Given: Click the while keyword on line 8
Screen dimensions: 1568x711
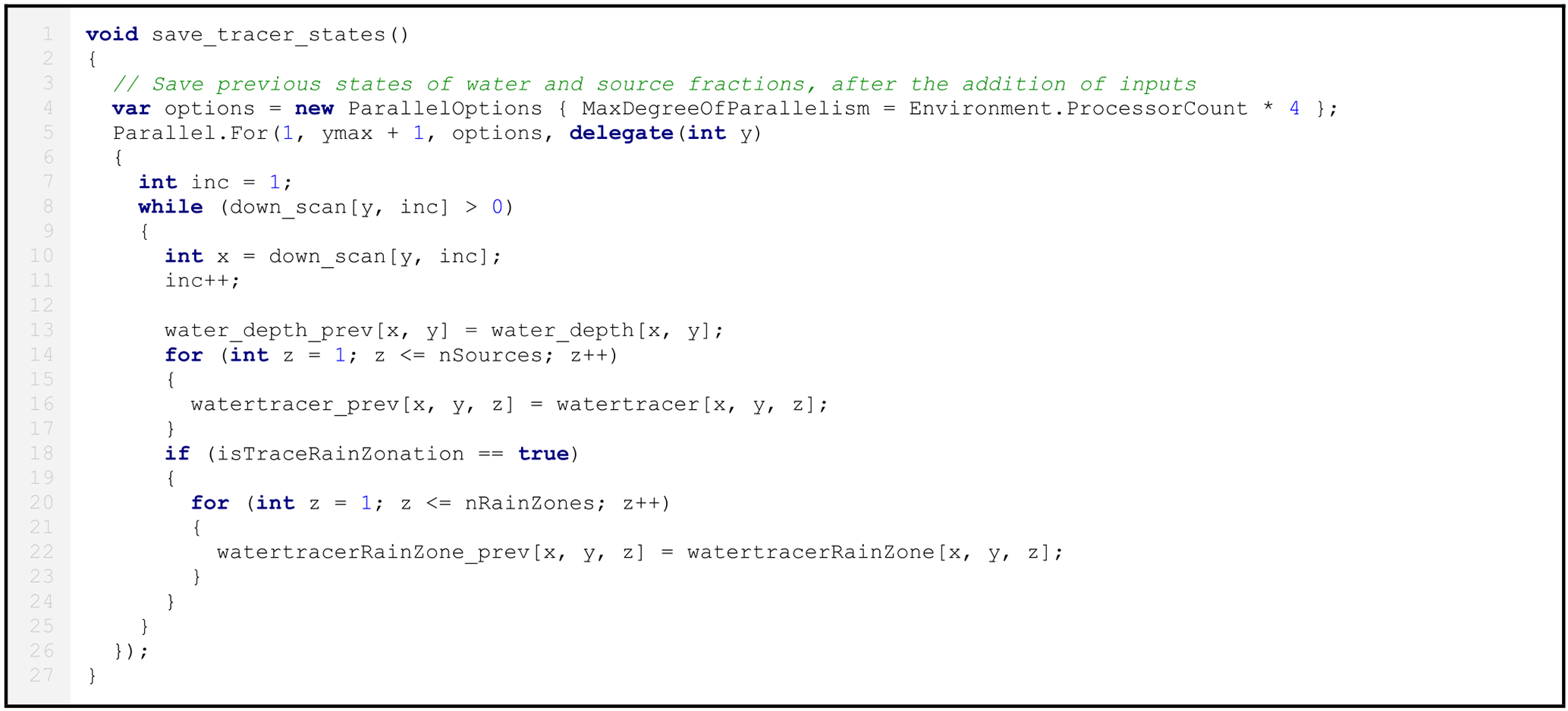Looking at the screenshot, I should coord(170,207).
